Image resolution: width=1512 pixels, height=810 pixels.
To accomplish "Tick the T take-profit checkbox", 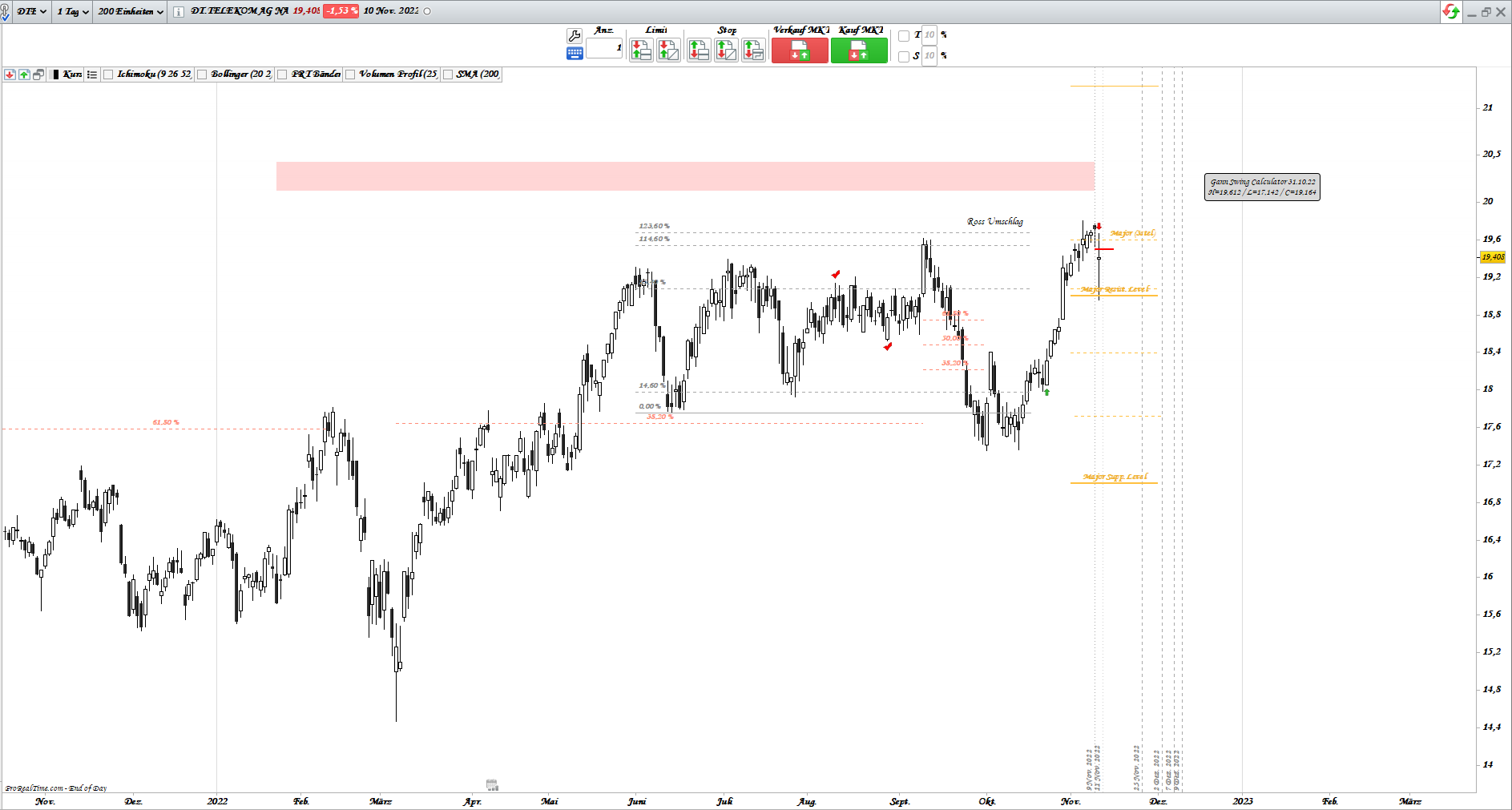I will 904,35.
